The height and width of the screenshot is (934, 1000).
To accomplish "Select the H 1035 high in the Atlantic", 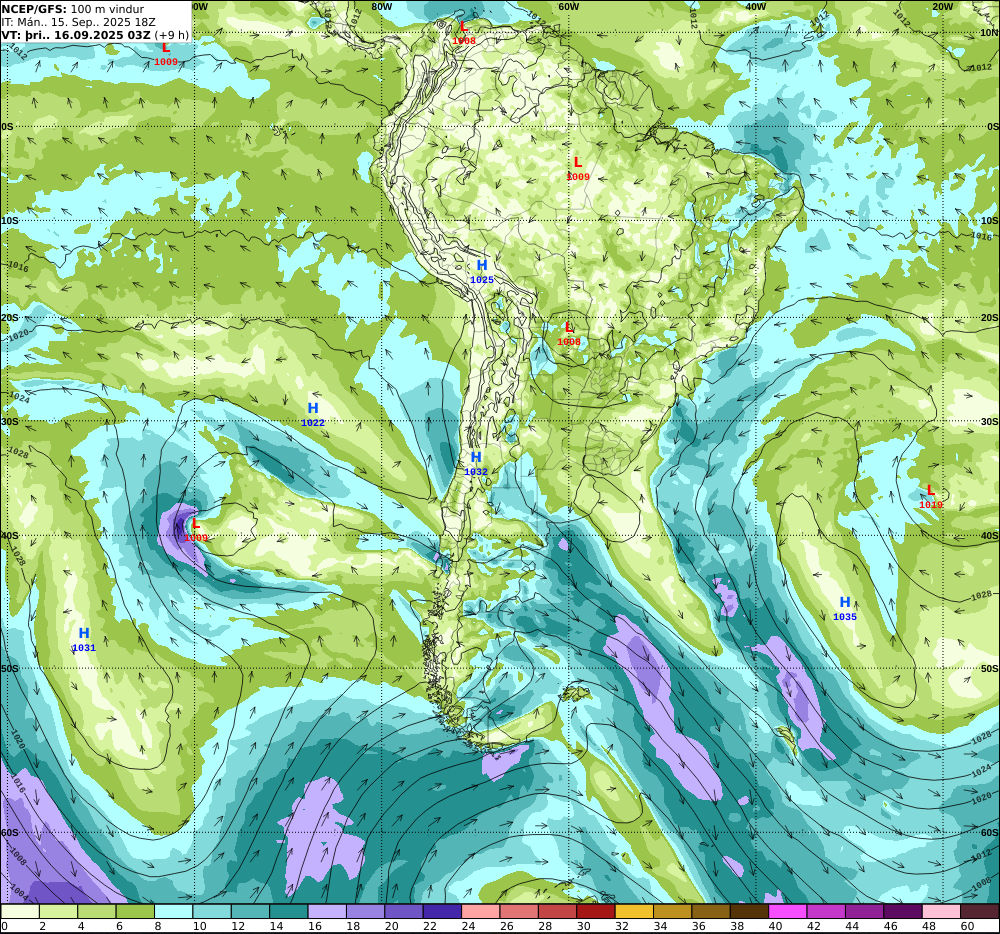I will click(844, 608).
